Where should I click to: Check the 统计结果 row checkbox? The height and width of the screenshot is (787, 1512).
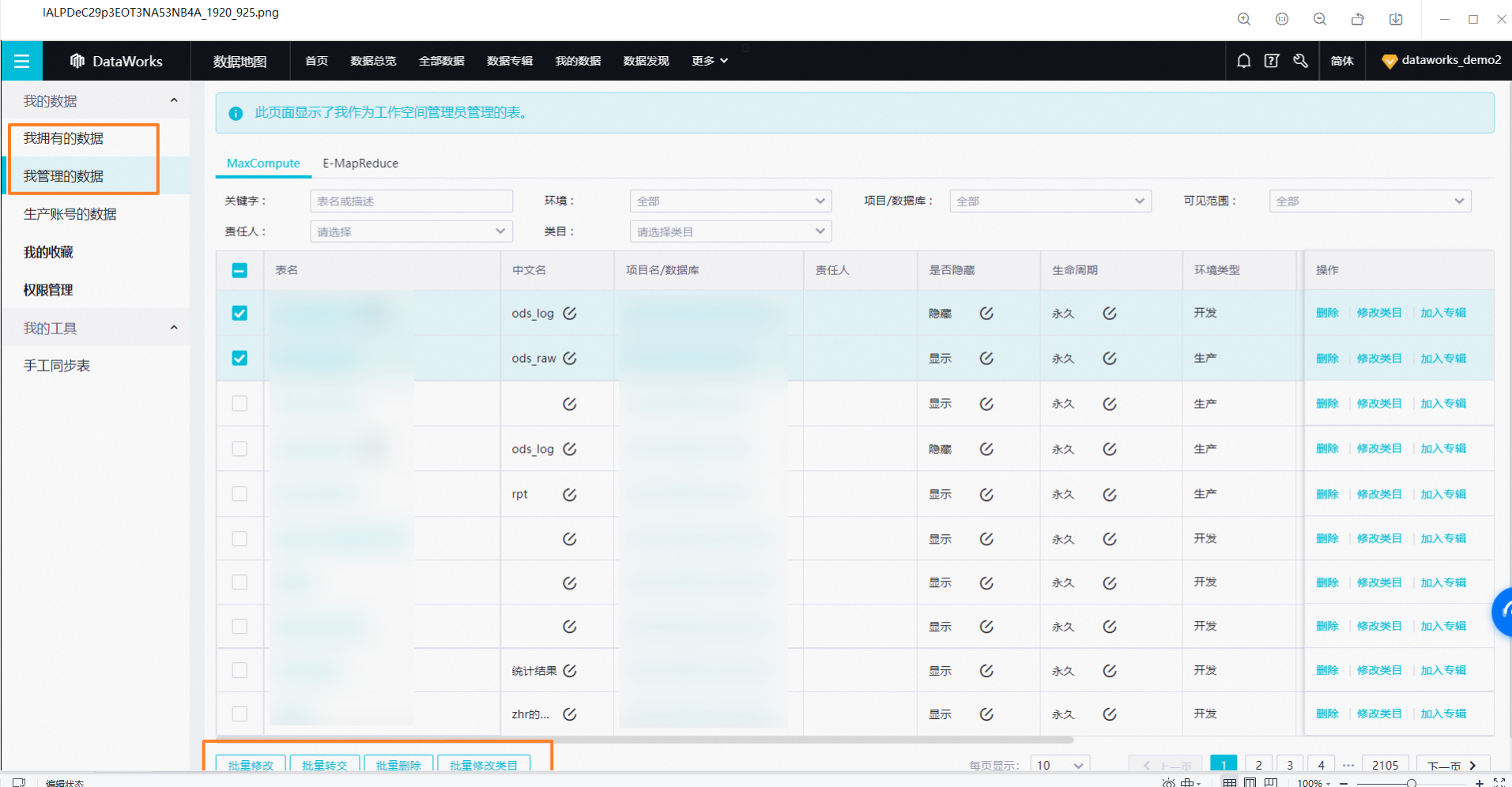[x=239, y=670]
